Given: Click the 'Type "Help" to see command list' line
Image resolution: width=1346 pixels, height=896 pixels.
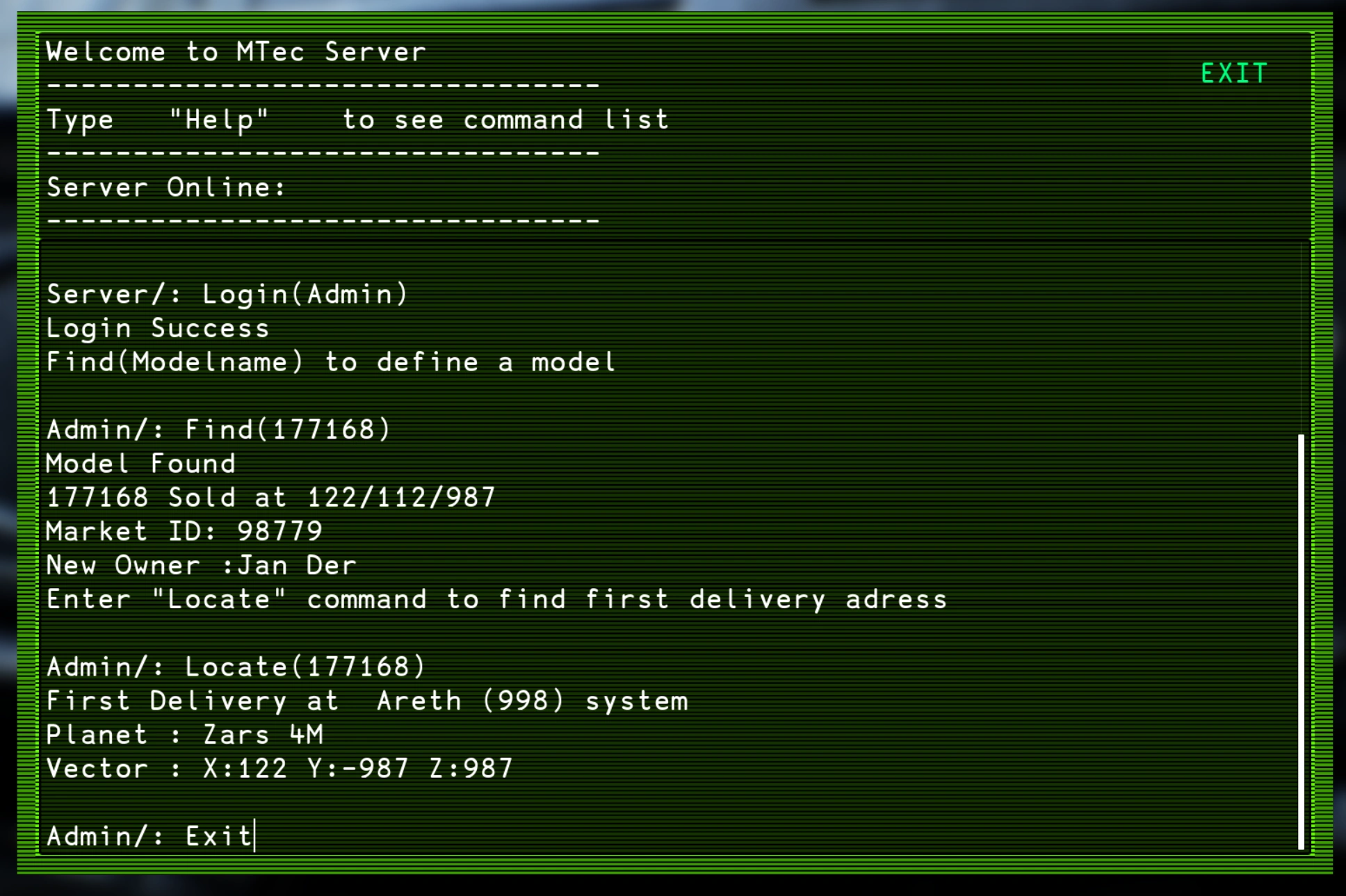Looking at the screenshot, I should (357, 120).
